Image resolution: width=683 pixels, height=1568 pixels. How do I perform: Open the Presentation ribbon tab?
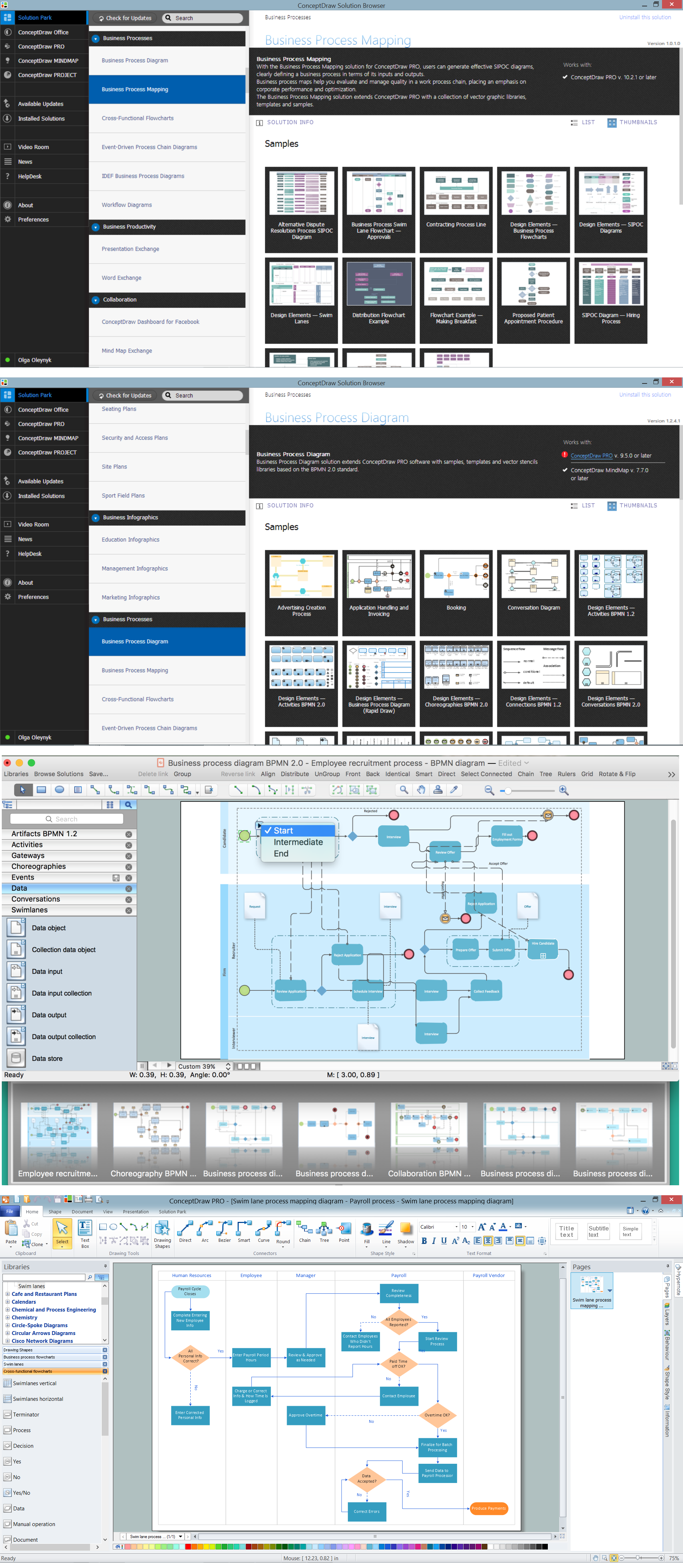135,1211
